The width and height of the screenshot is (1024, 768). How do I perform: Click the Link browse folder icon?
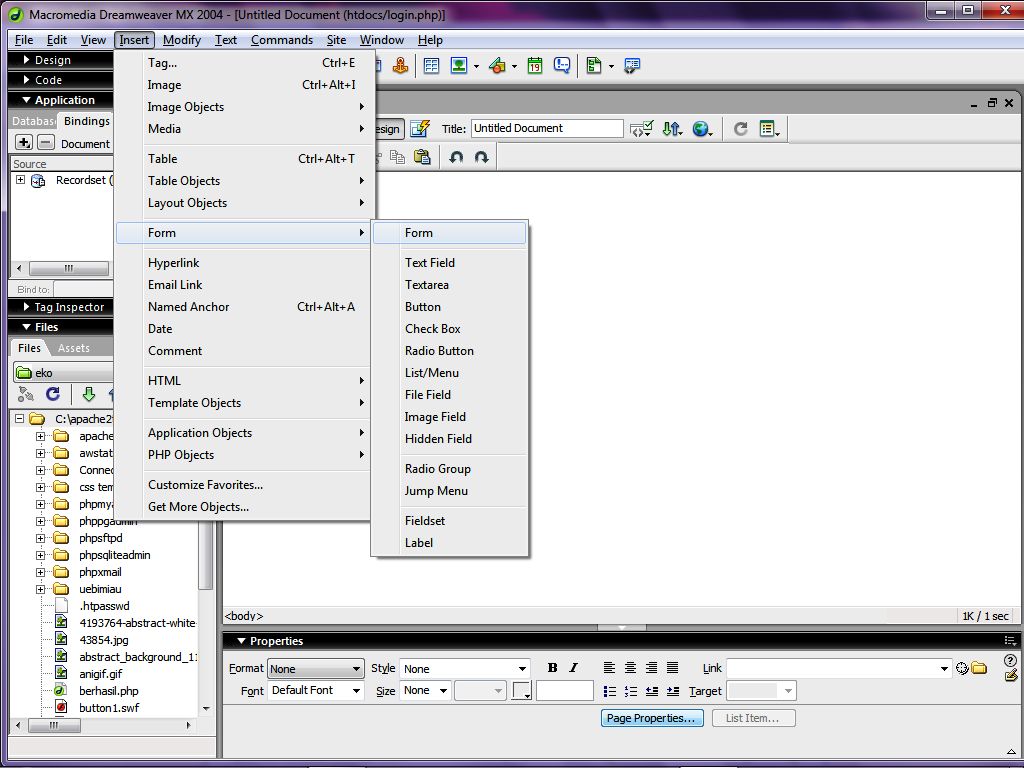[979, 668]
